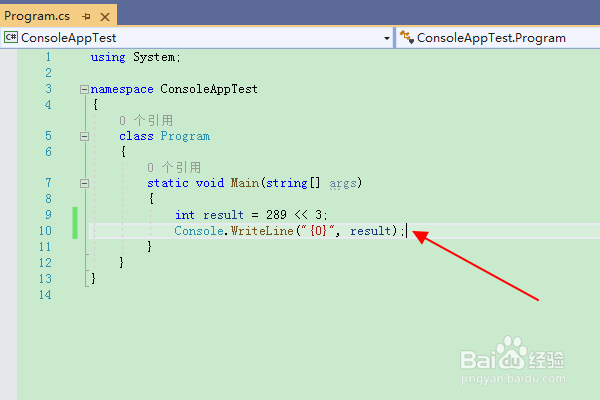Screen dimensions: 600x400
Task: Click line number 14
Action: (45, 295)
